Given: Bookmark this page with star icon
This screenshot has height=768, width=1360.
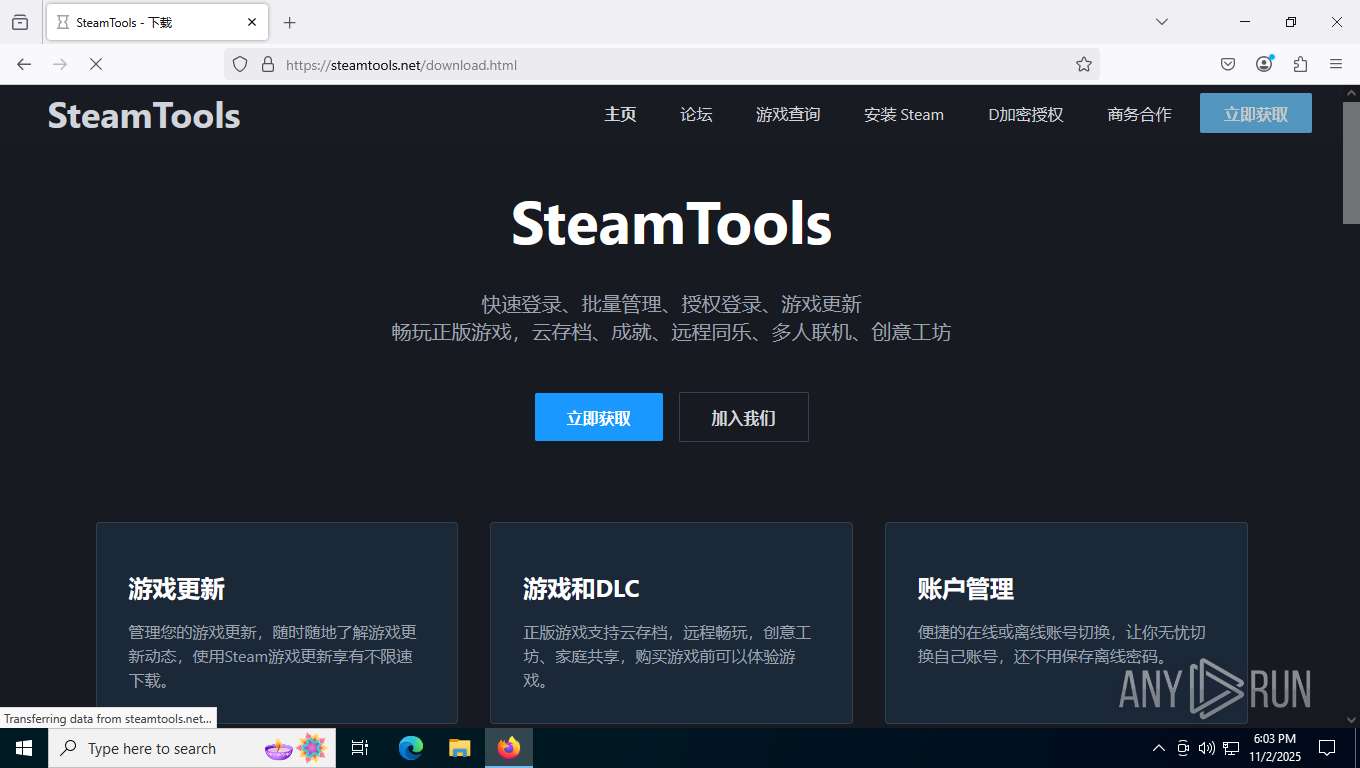Looking at the screenshot, I should pyautogui.click(x=1084, y=64).
